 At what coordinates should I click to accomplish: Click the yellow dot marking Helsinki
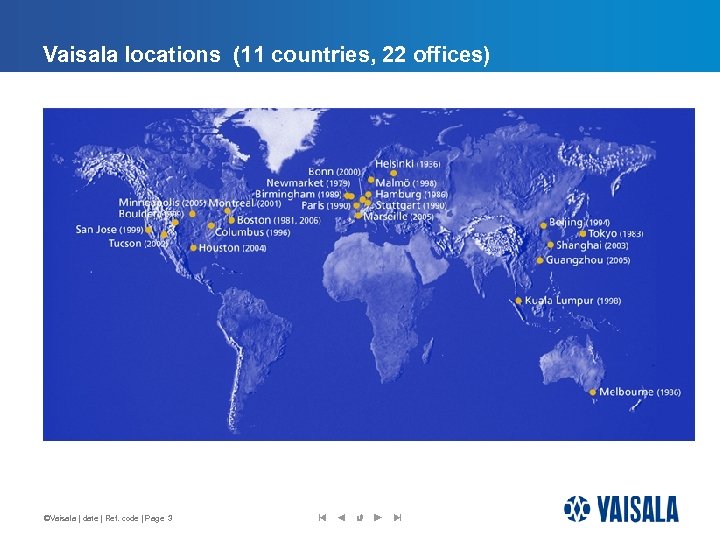coord(394,173)
